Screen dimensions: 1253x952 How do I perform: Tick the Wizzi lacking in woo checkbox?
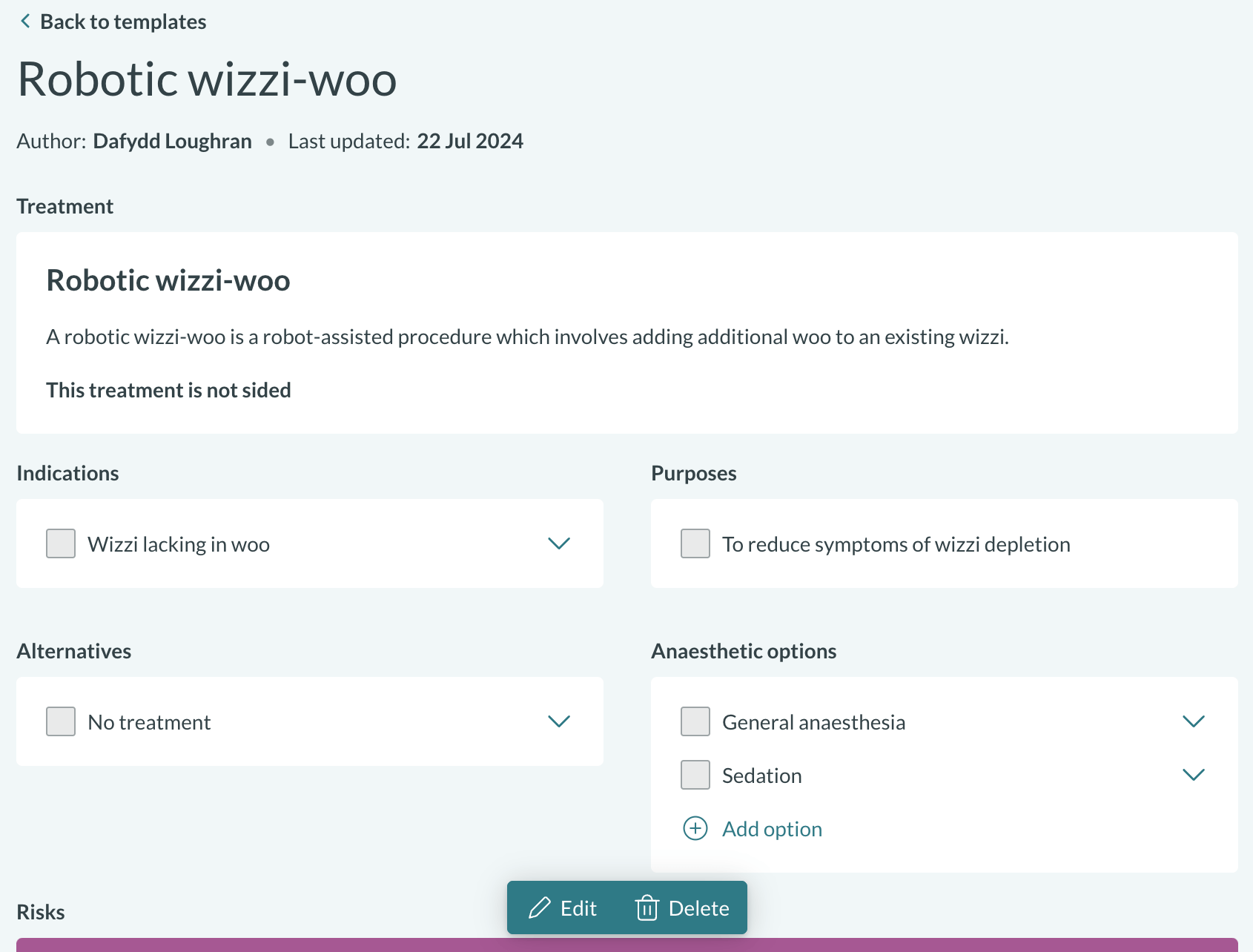pos(61,543)
